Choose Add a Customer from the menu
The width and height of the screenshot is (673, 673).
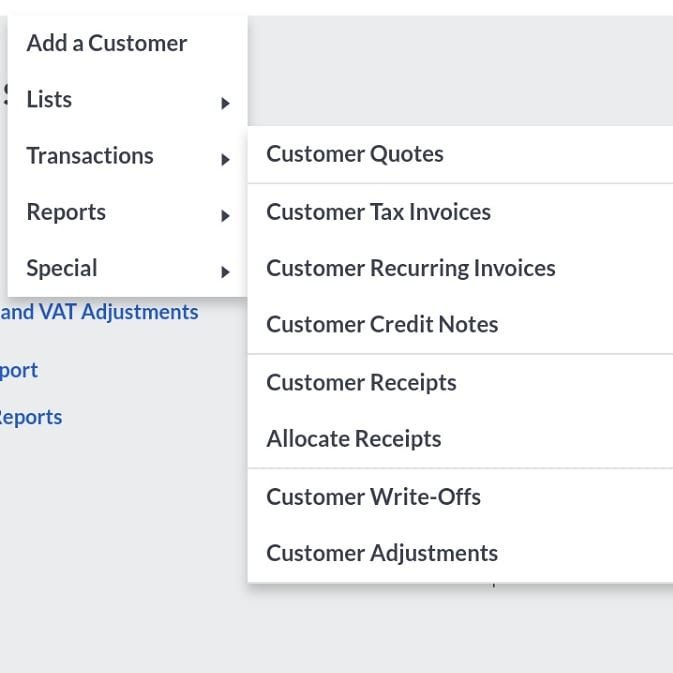coord(127,43)
